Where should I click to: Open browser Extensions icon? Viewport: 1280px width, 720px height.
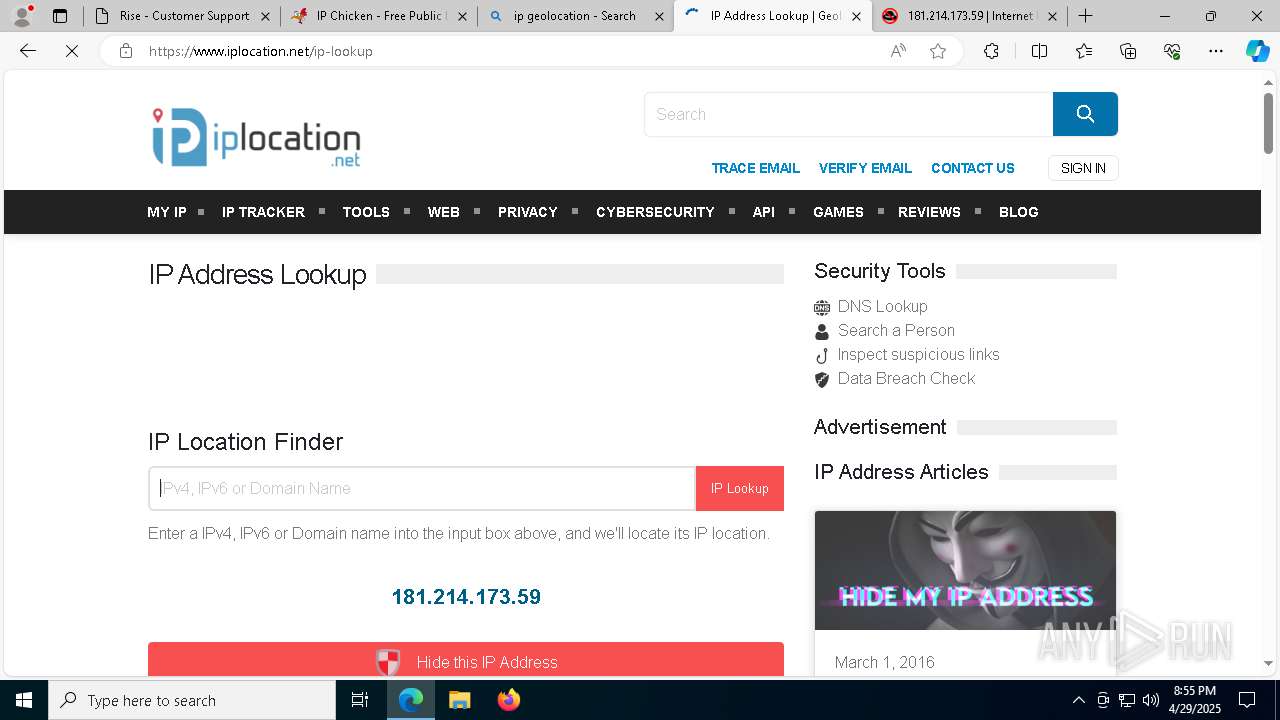point(991,51)
